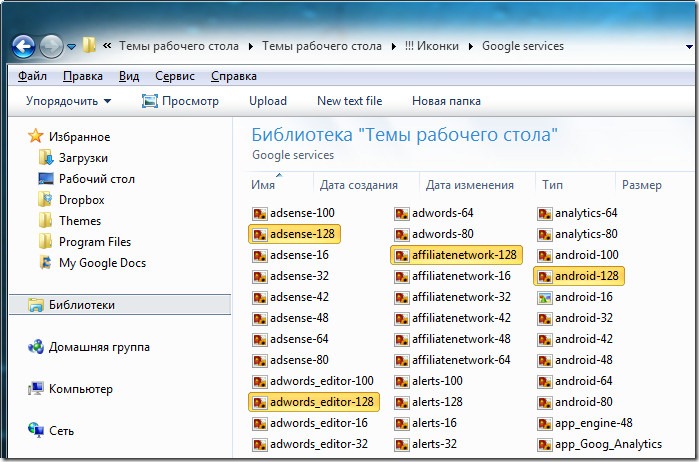Open the address bar history dropdown arrow
Viewport: 699px width, 462px height.
point(689,46)
